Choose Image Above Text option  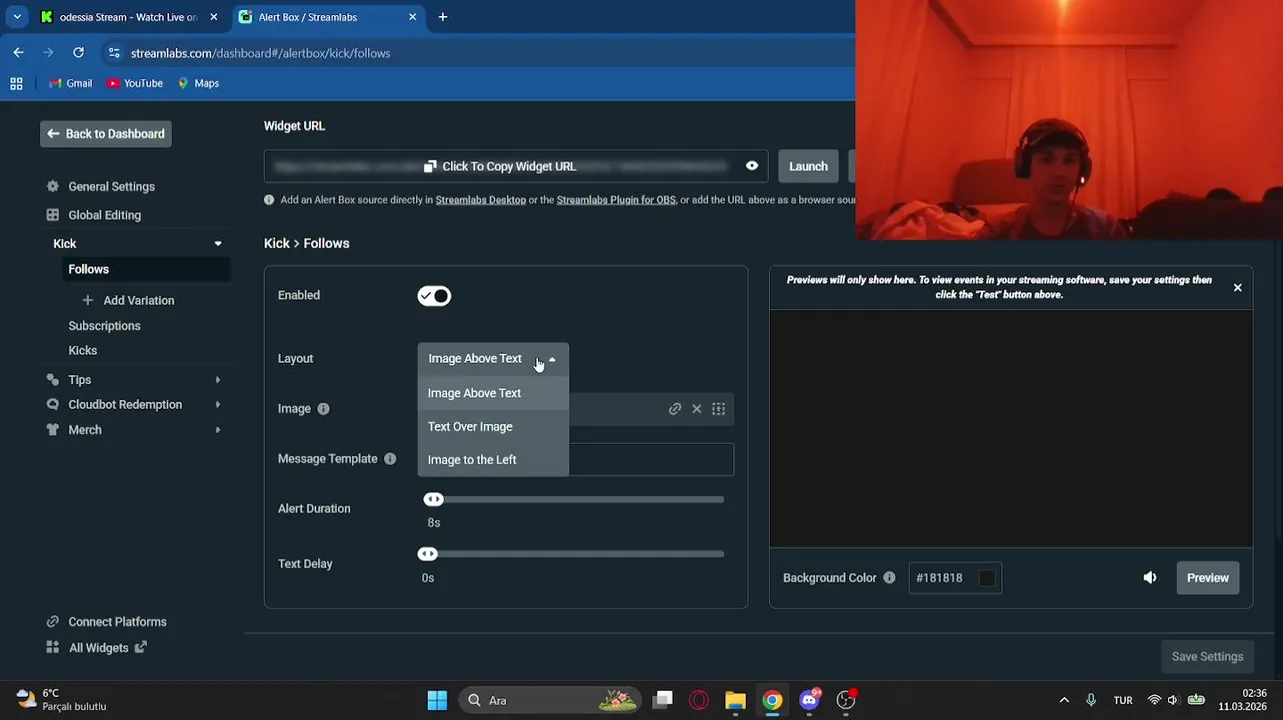(493, 393)
